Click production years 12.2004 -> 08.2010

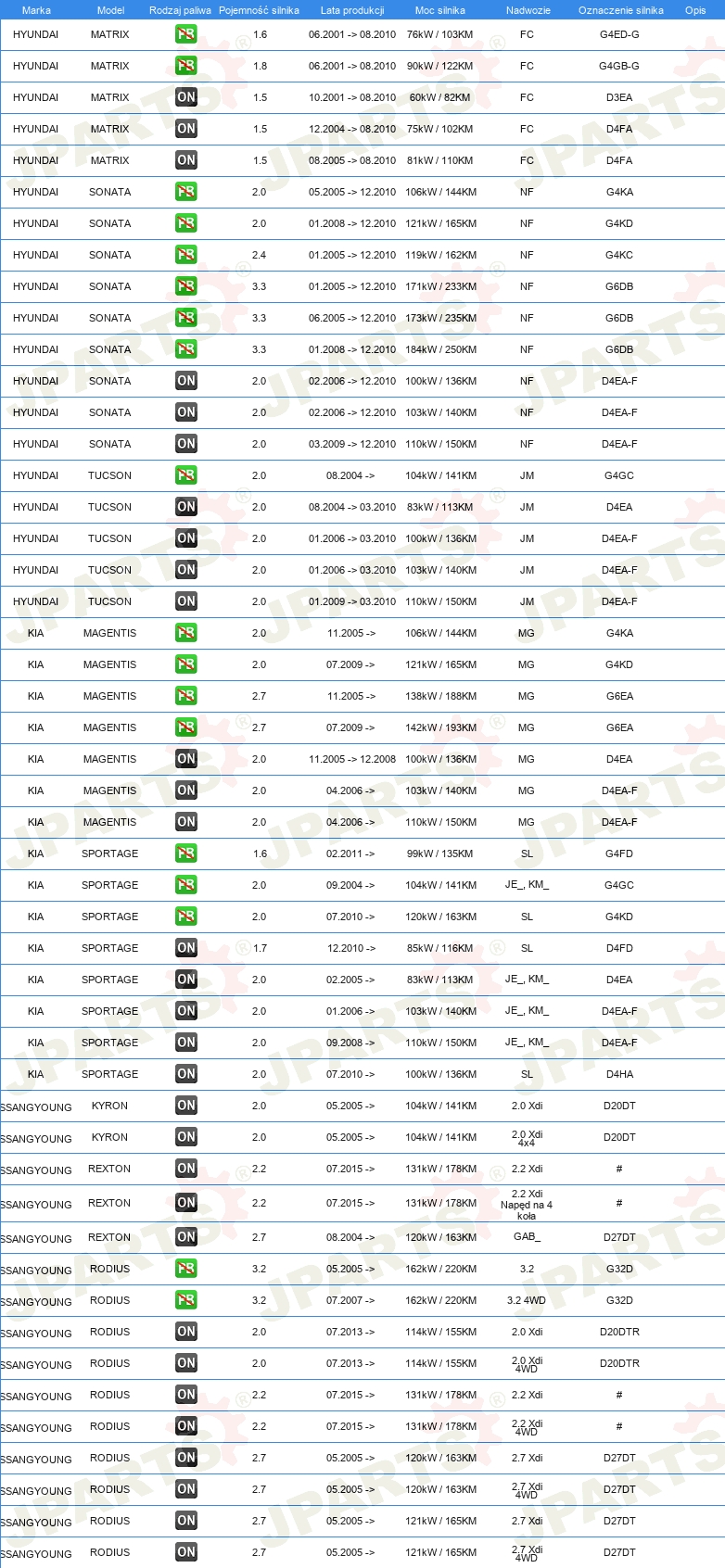[352, 129]
